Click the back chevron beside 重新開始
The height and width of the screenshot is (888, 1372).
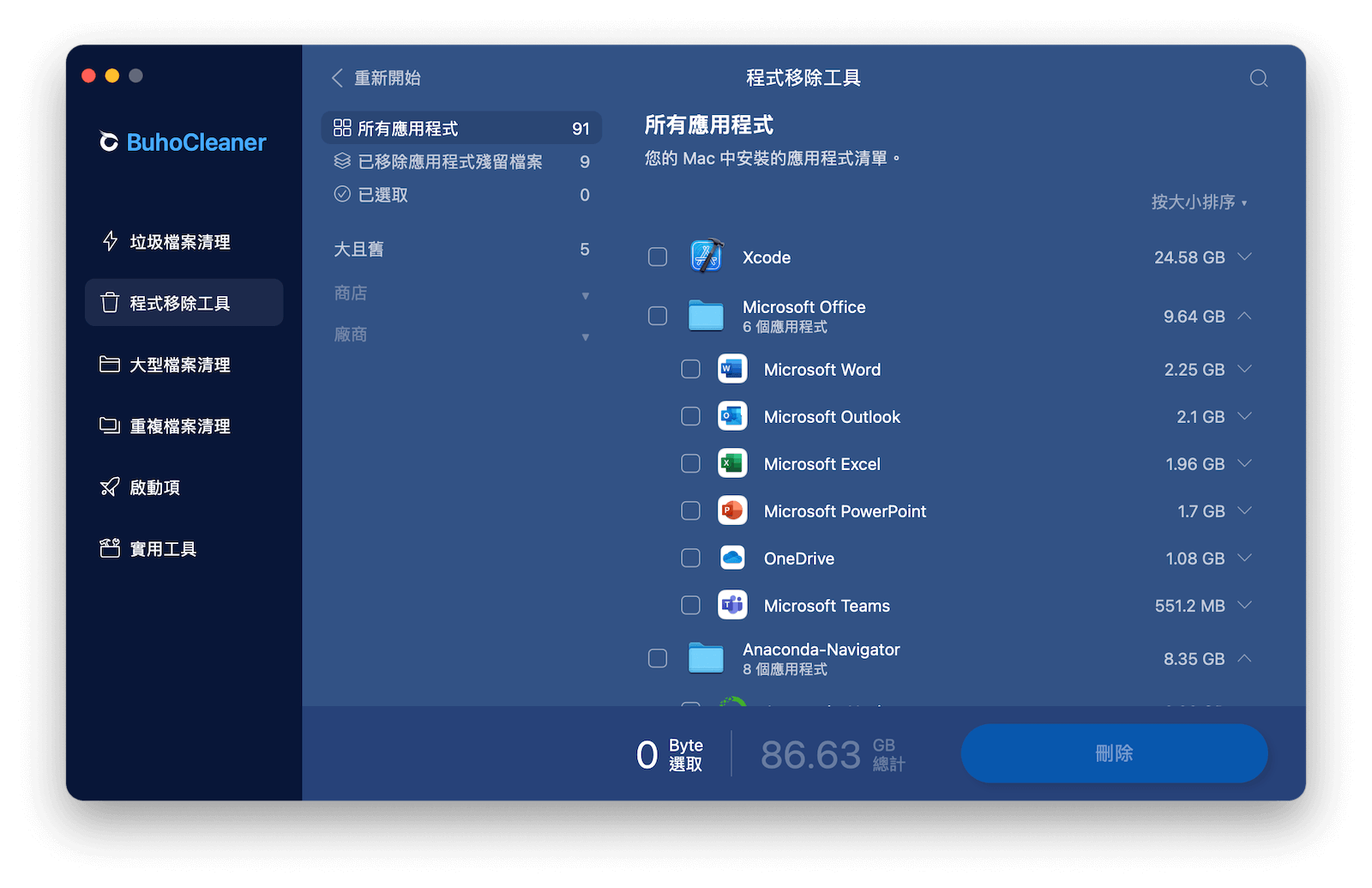337,78
